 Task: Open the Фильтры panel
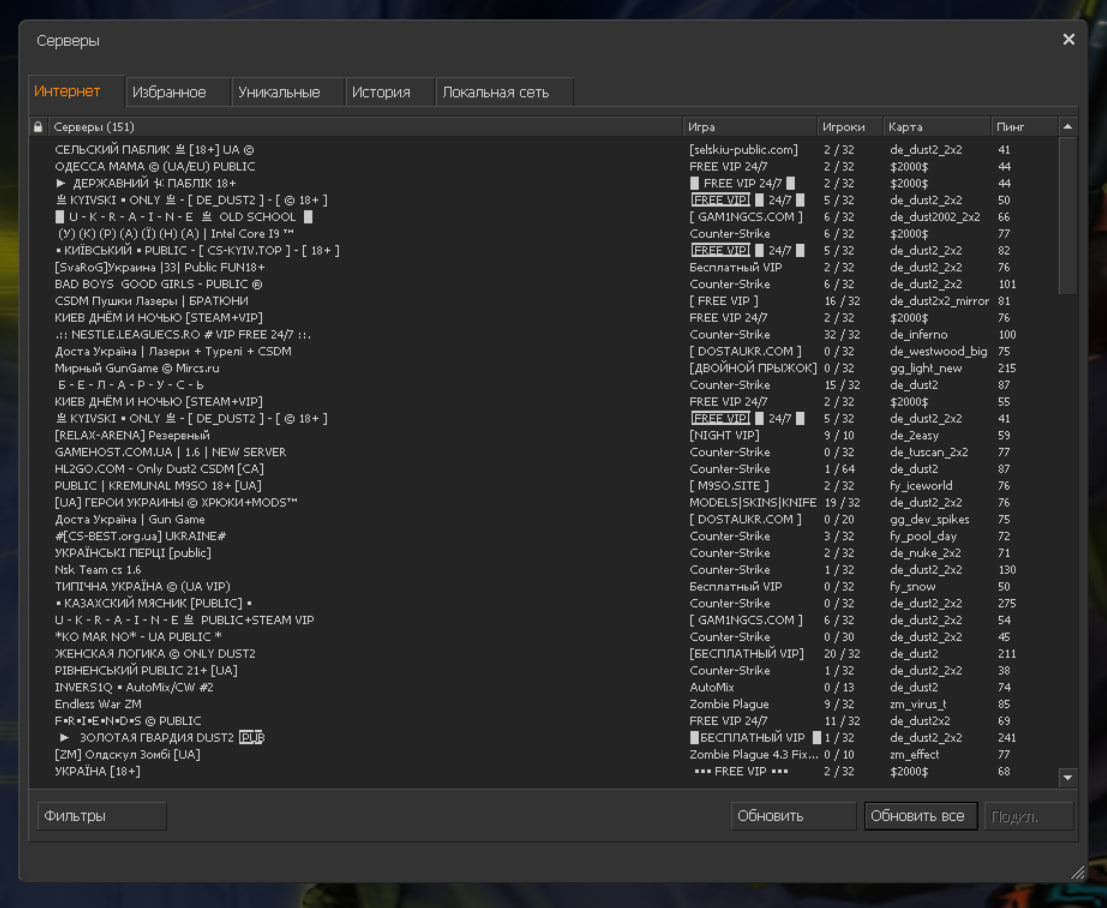(101, 816)
